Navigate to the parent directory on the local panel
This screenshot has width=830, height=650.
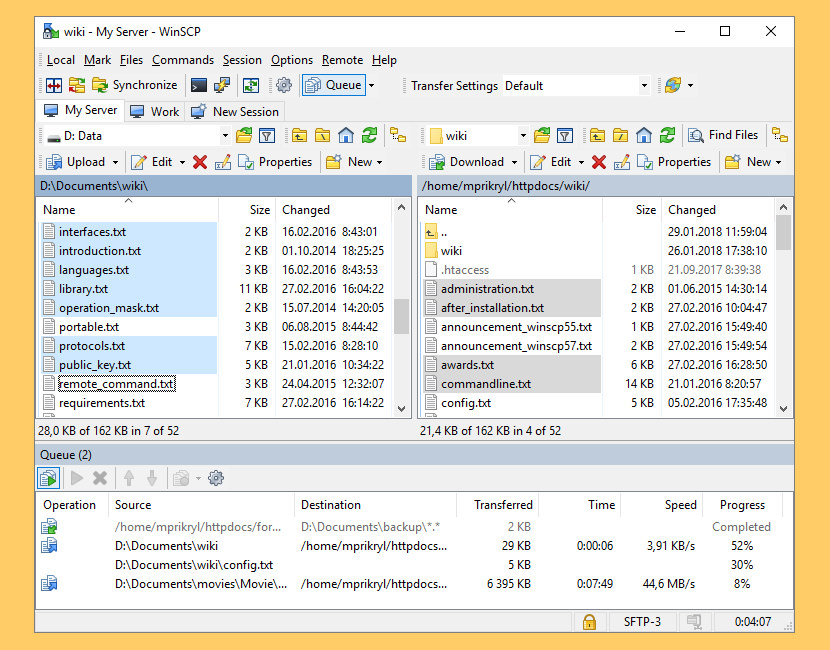pyautogui.click(x=299, y=134)
